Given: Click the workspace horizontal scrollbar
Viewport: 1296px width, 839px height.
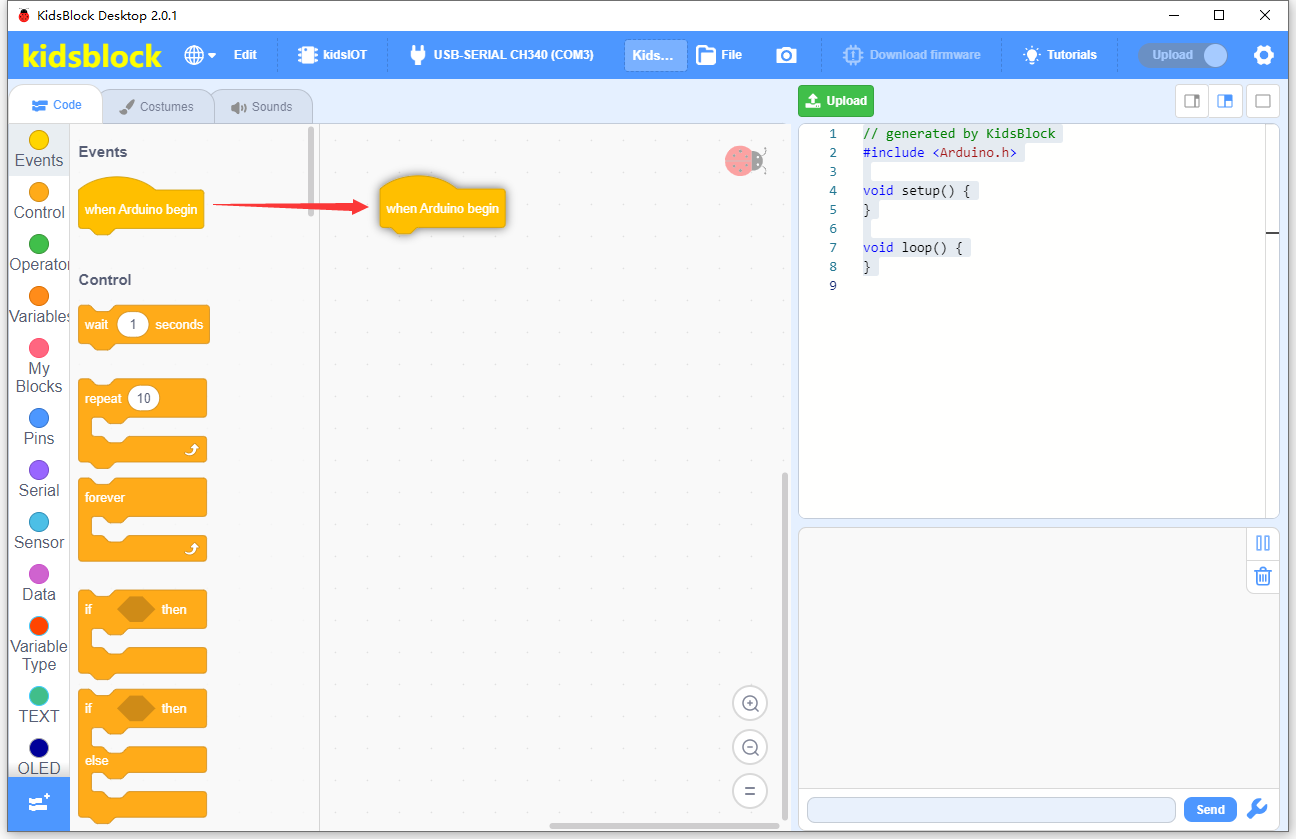Looking at the screenshot, I should pyautogui.click(x=664, y=826).
